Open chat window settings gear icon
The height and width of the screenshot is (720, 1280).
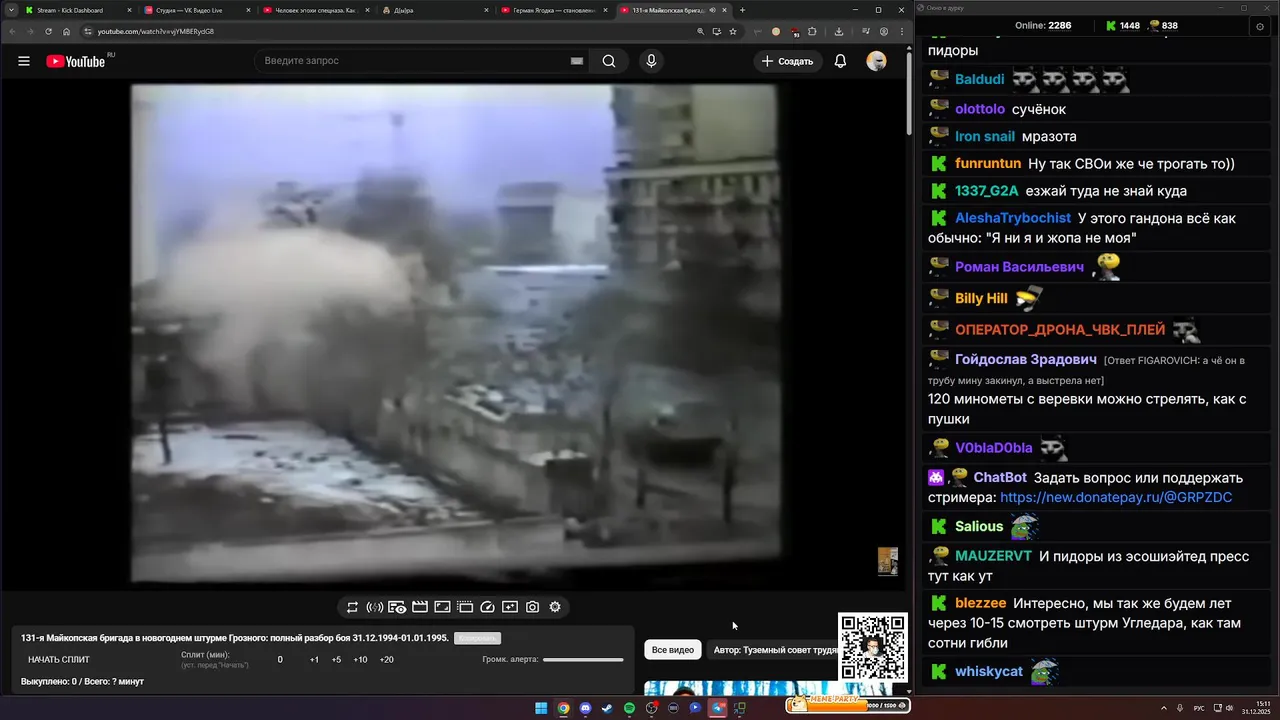coord(1259,26)
